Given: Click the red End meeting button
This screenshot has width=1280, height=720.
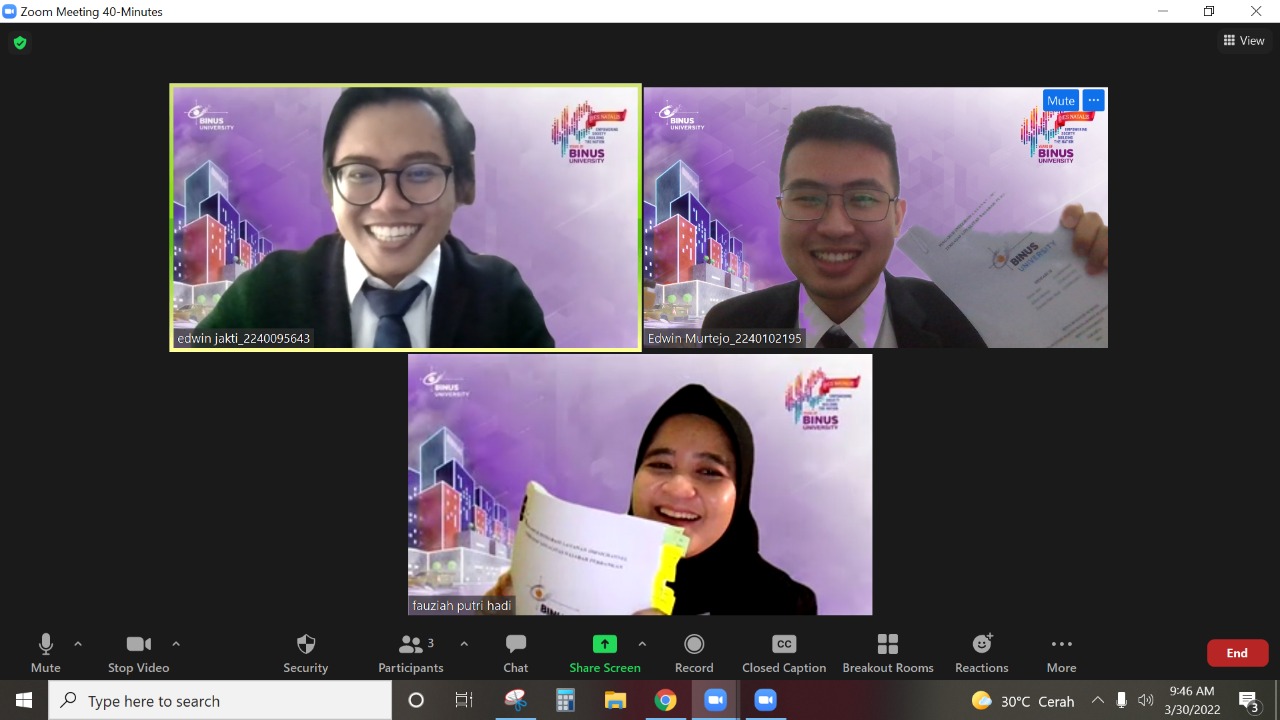Looking at the screenshot, I should point(1237,653).
